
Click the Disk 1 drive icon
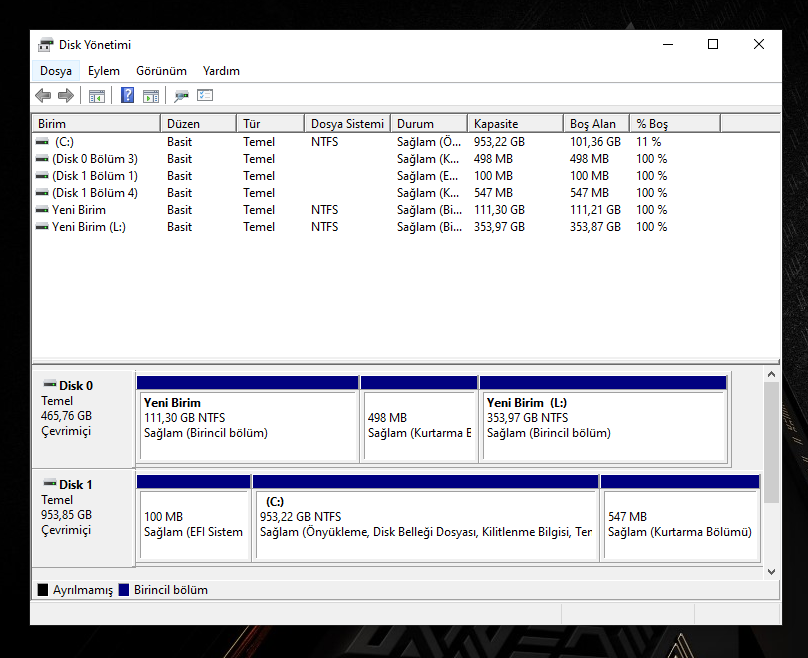[50, 483]
